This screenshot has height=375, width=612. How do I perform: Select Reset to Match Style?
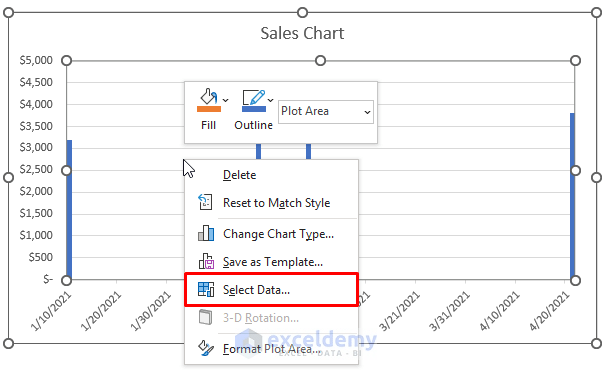(x=271, y=203)
